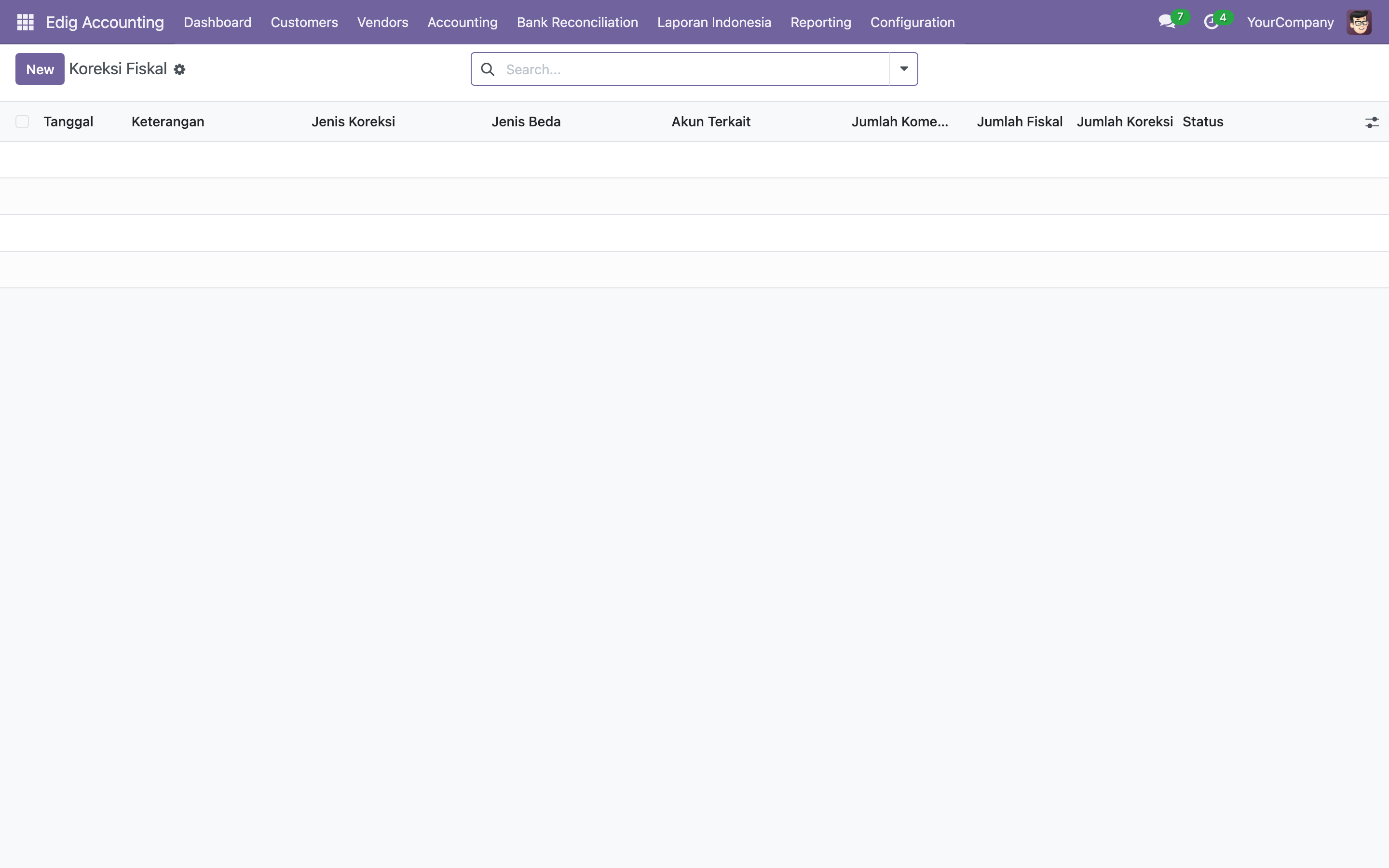Open the Koreksi Fiskal gear settings icon

pos(179,69)
